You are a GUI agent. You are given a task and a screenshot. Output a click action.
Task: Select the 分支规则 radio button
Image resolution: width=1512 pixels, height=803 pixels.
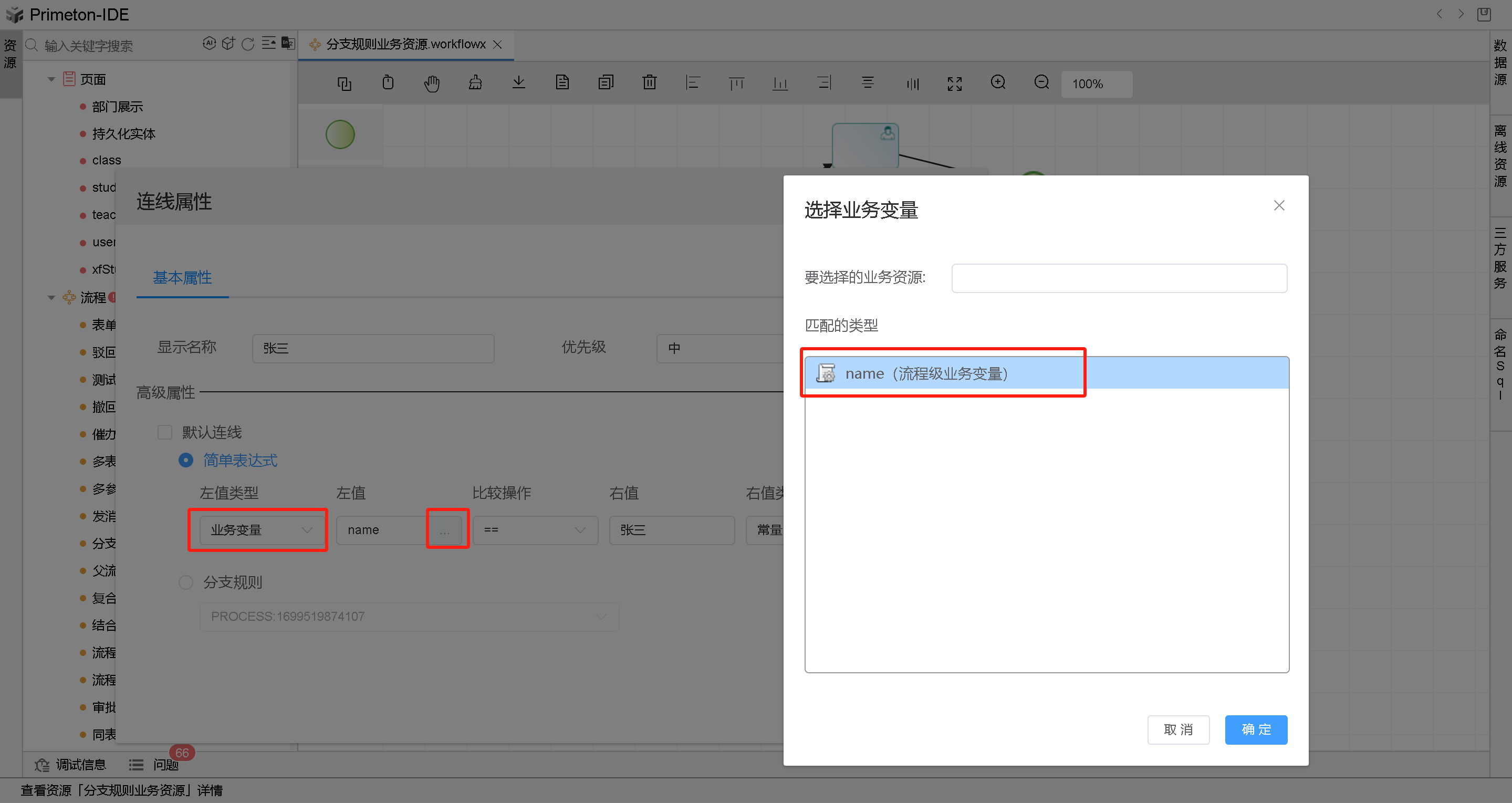[x=185, y=582]
